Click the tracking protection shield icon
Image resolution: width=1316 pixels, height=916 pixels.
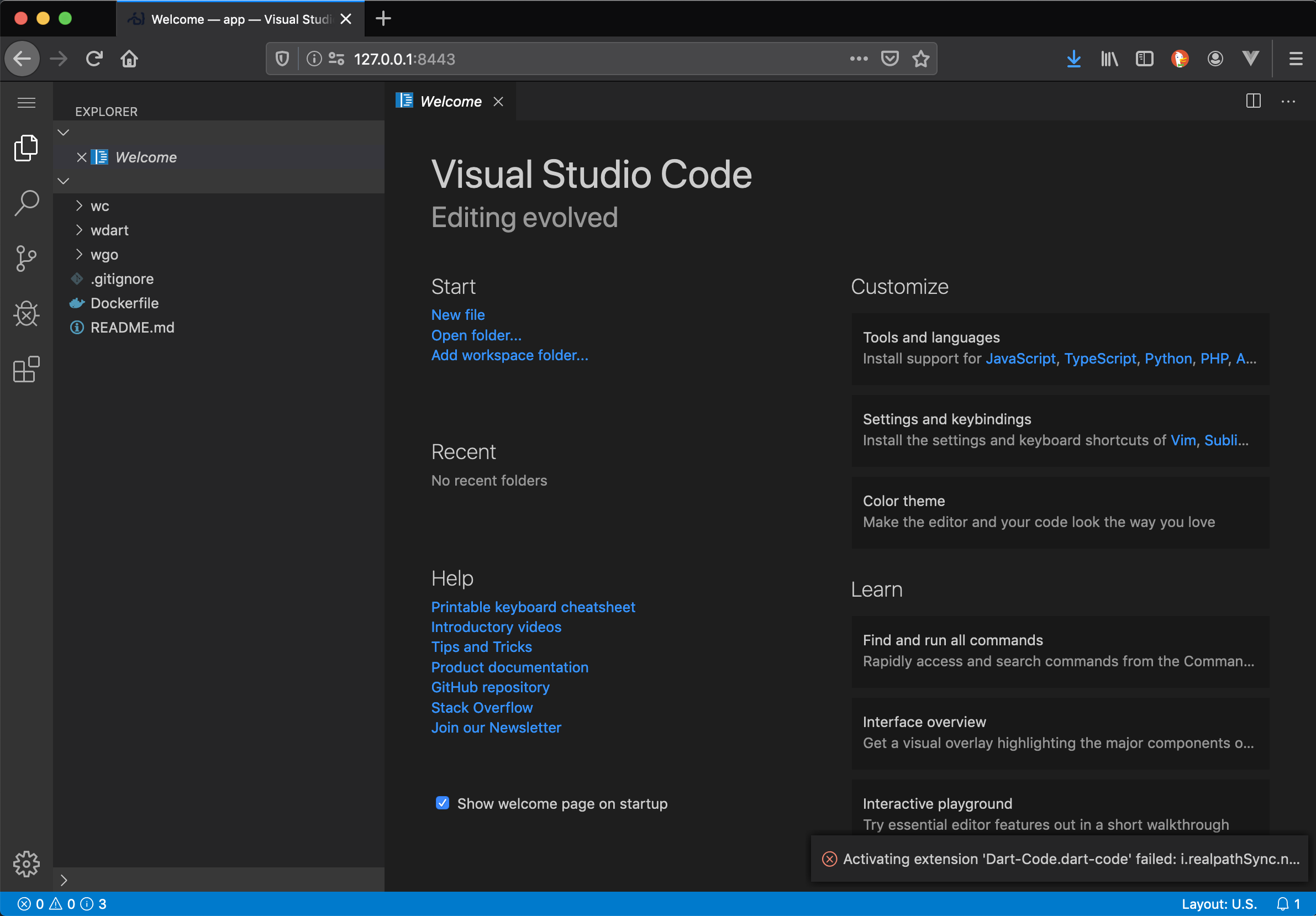[282, 59]
